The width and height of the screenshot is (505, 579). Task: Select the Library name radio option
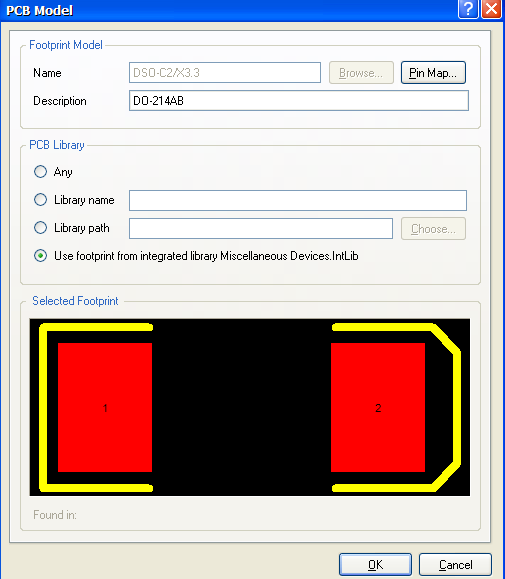(40, 200)
